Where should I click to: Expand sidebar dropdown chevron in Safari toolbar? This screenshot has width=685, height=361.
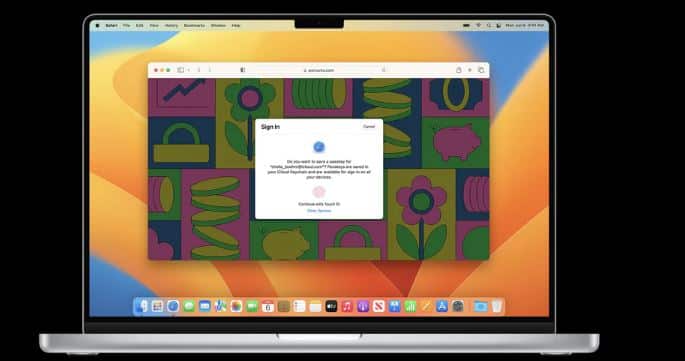188,70
